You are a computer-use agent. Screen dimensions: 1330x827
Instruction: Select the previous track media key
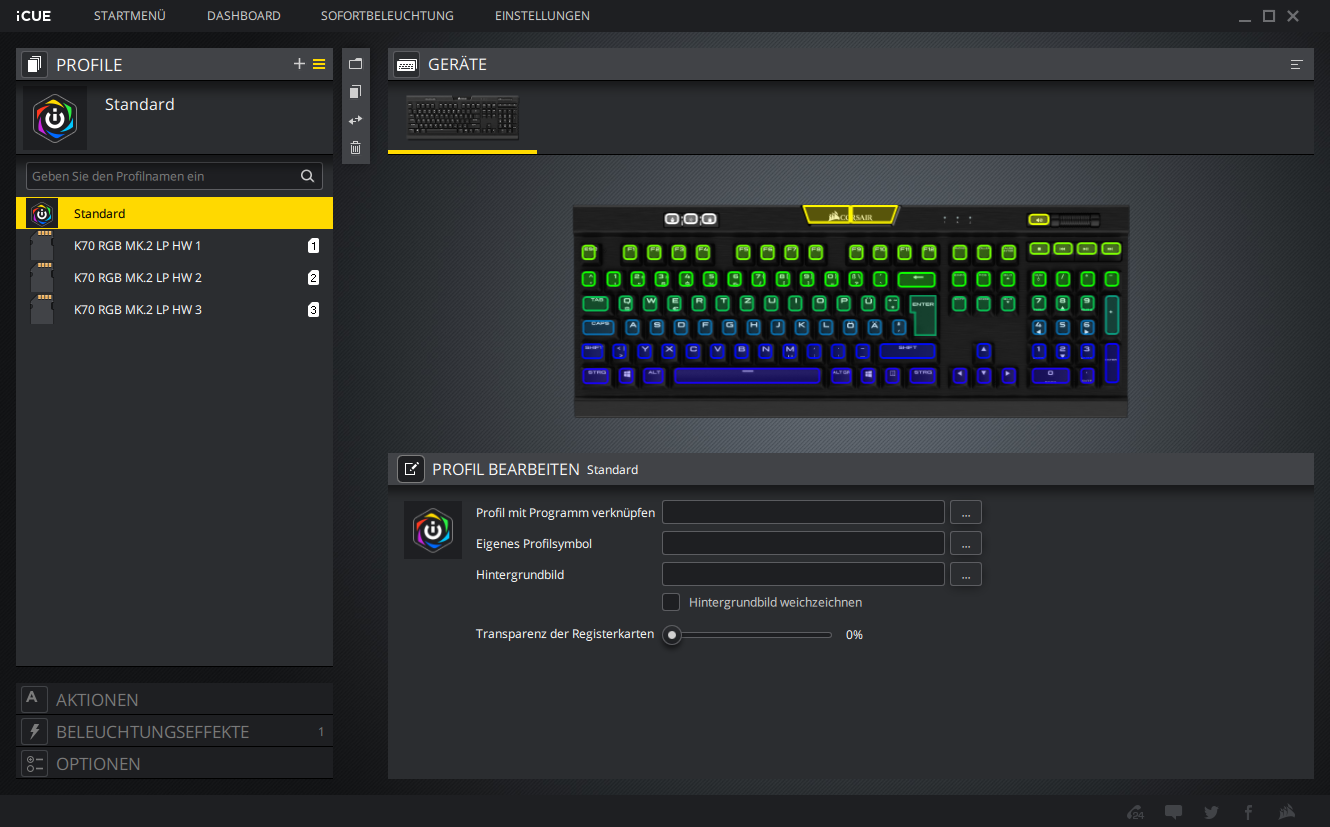pos(1063,248)
